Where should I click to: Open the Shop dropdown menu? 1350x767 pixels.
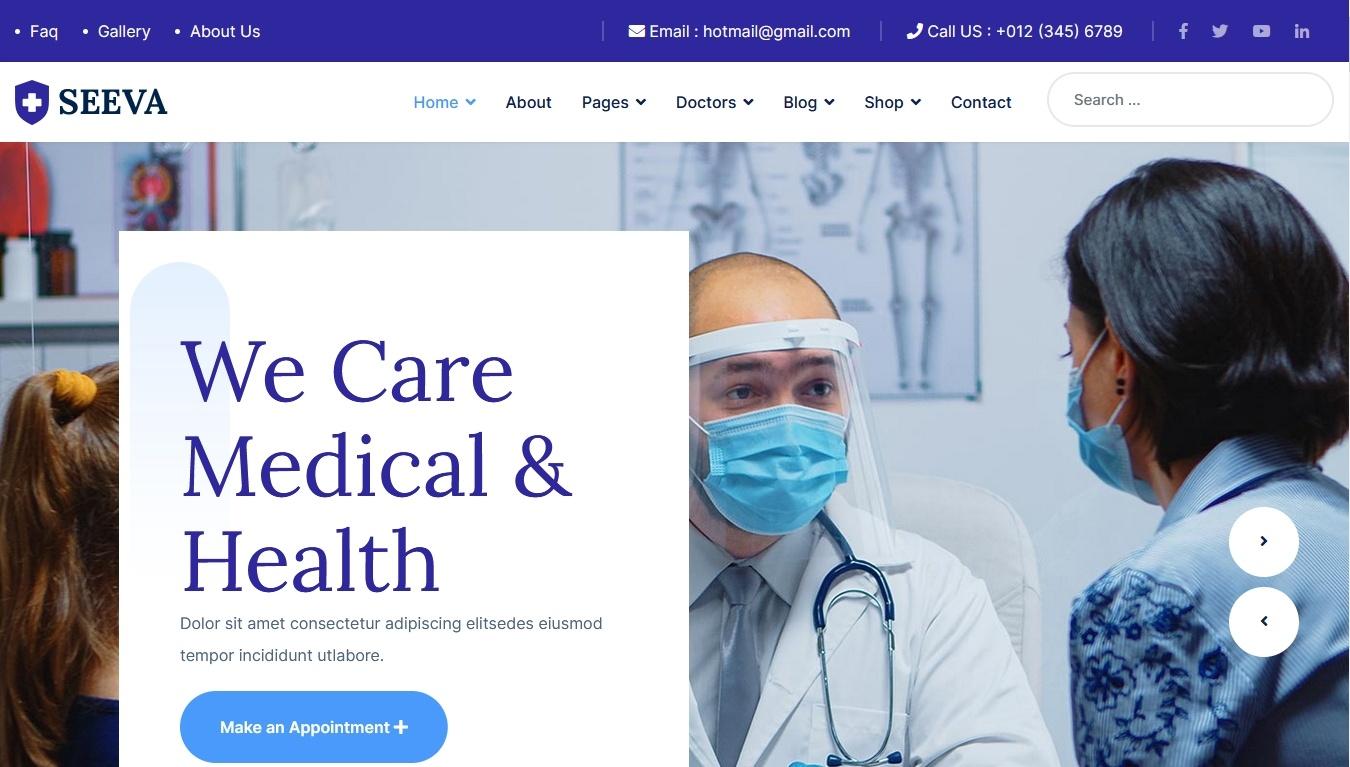893,102
